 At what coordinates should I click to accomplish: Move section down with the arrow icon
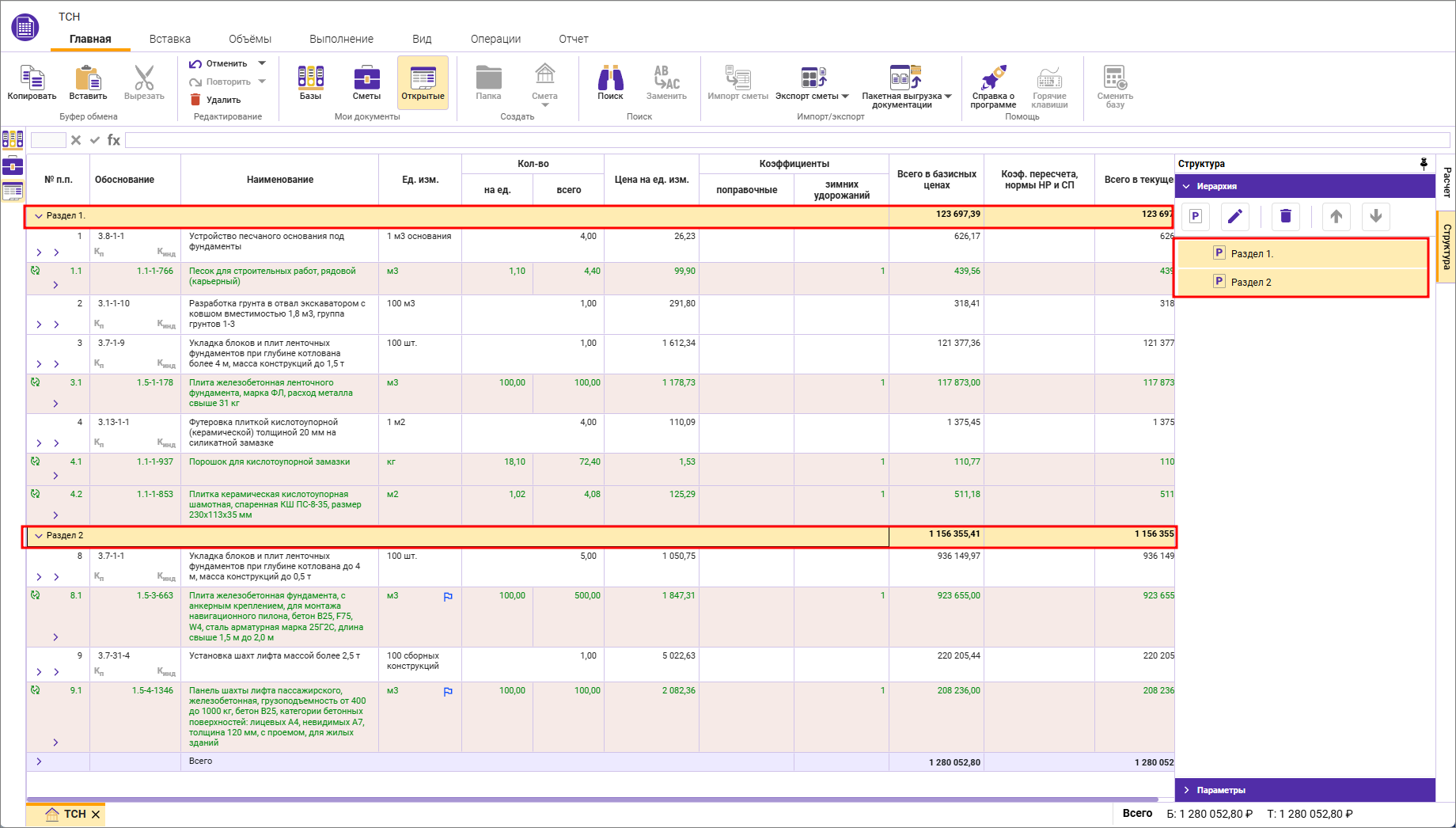1375,216
